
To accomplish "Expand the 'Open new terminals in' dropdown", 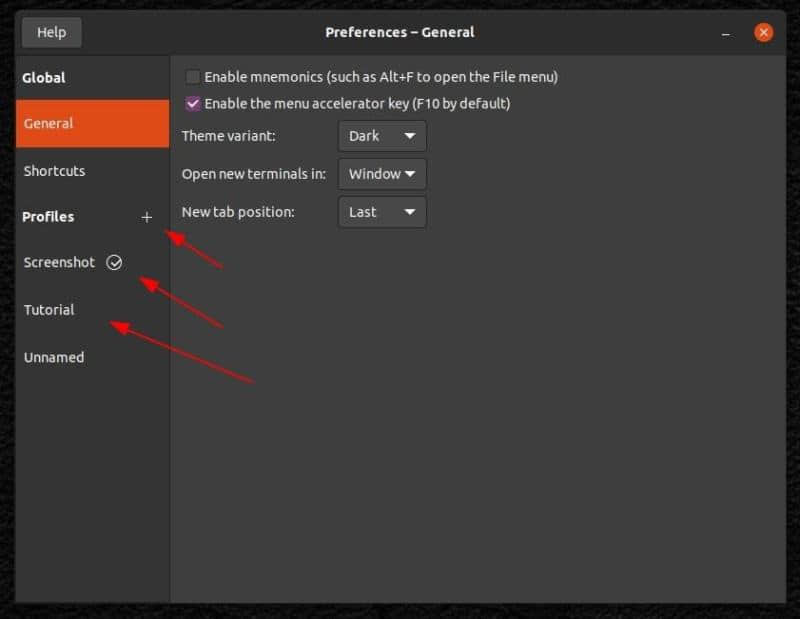I will [x=382, y=174].
